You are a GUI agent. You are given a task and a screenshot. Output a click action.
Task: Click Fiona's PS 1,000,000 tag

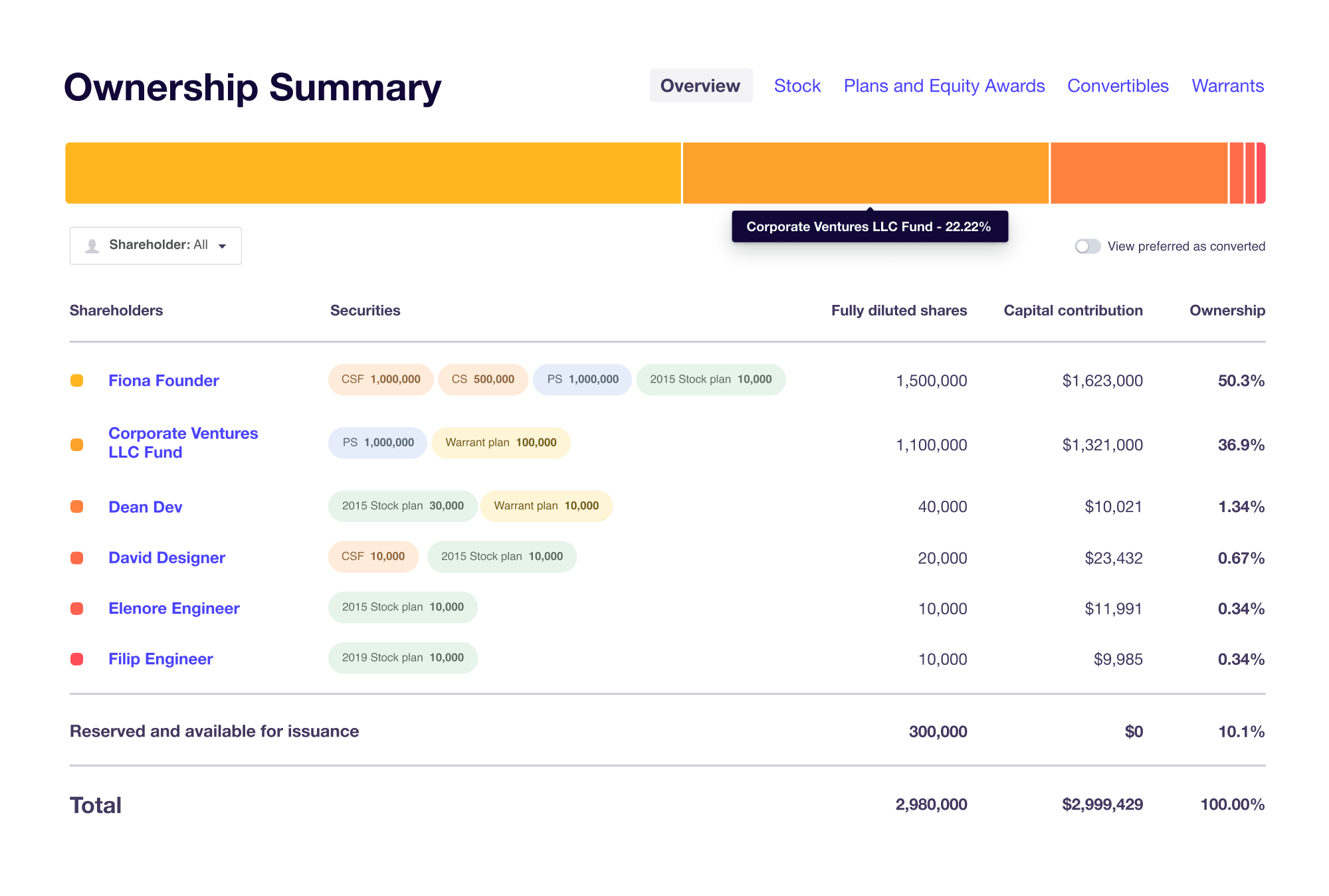tap(582, 379)
